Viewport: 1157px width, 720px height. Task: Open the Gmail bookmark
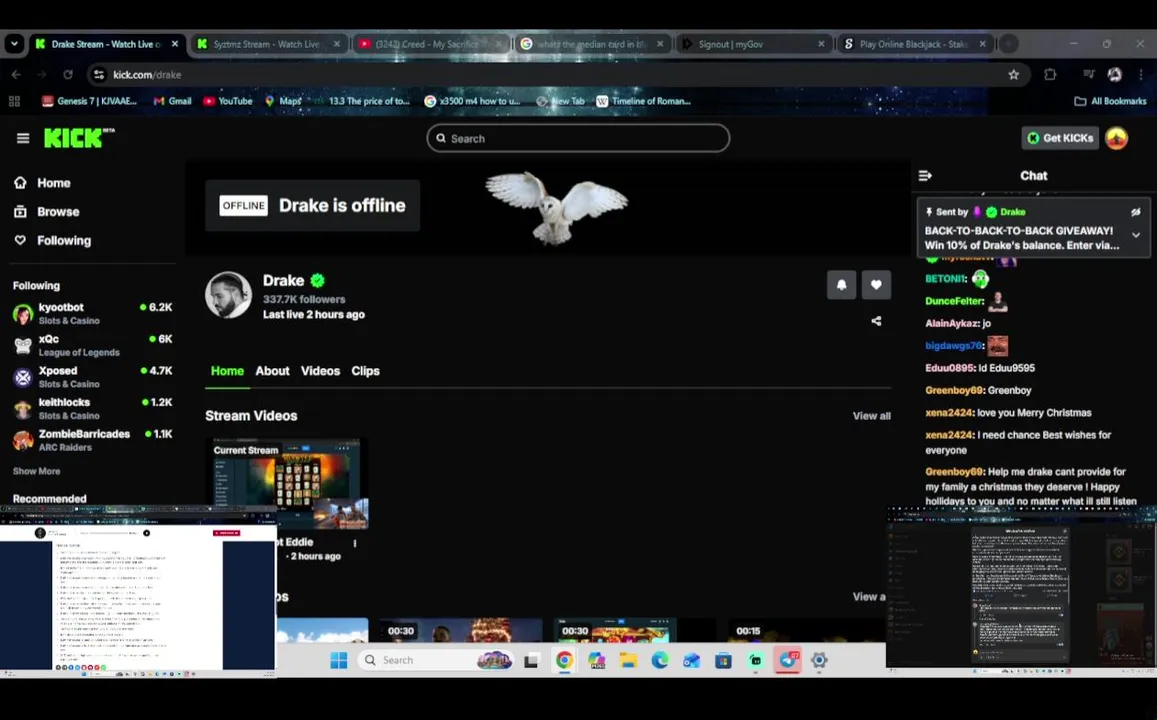[172, 101]
